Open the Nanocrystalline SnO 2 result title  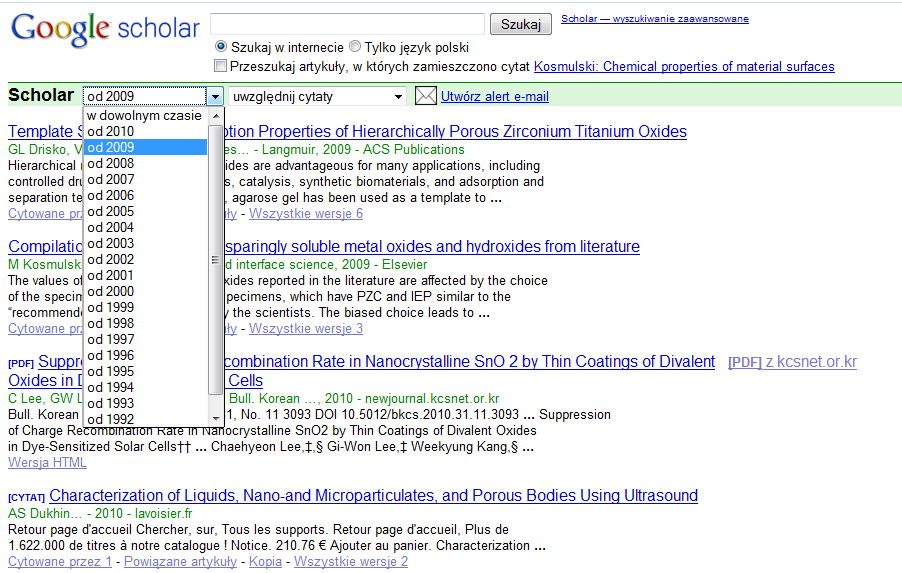coord(469,362)
